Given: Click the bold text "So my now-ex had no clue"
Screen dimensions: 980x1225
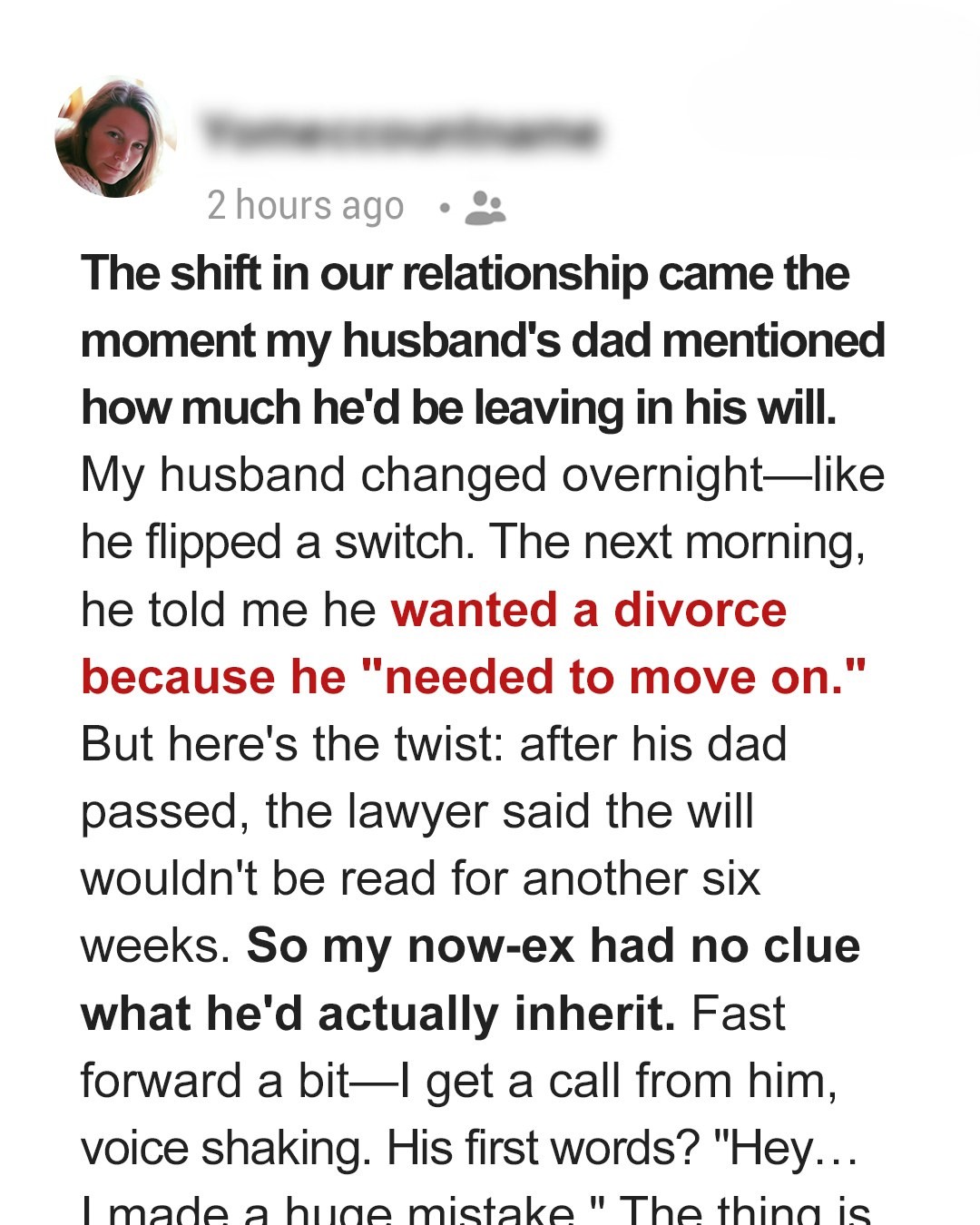Looking at the screenshot, I should click(x=554, y=946).
